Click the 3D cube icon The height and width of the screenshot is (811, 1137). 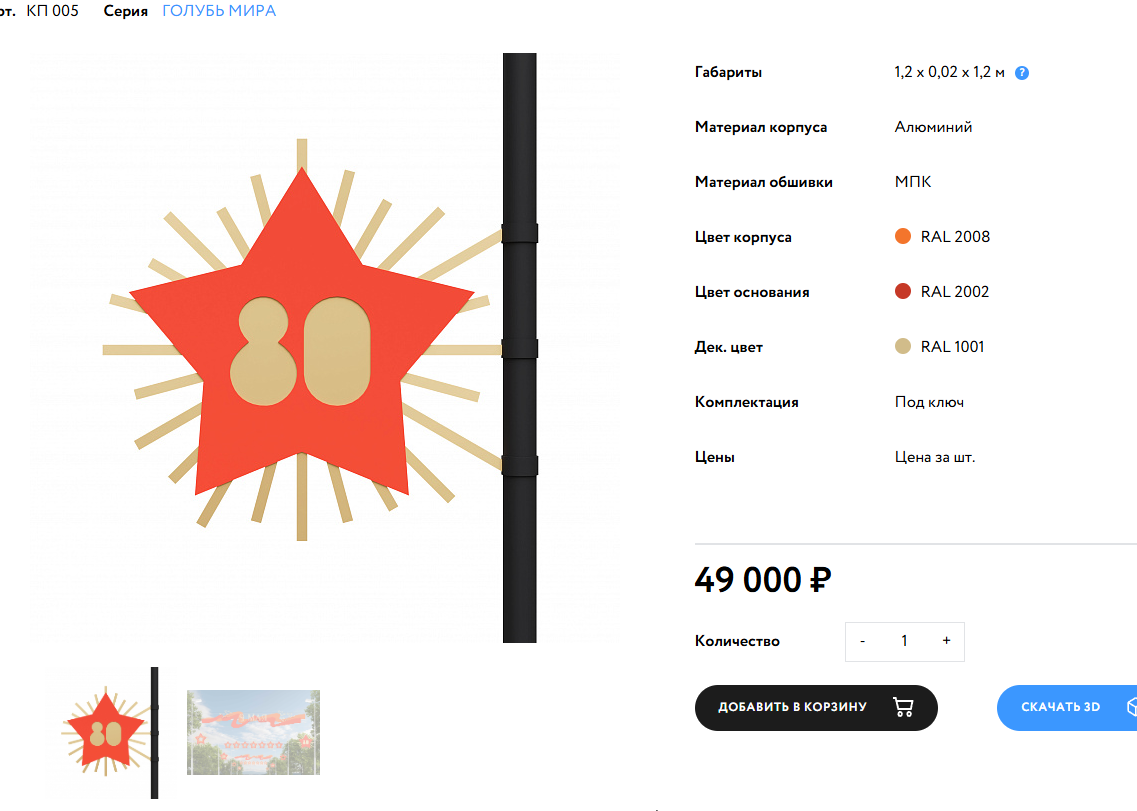coord(1132,707)
